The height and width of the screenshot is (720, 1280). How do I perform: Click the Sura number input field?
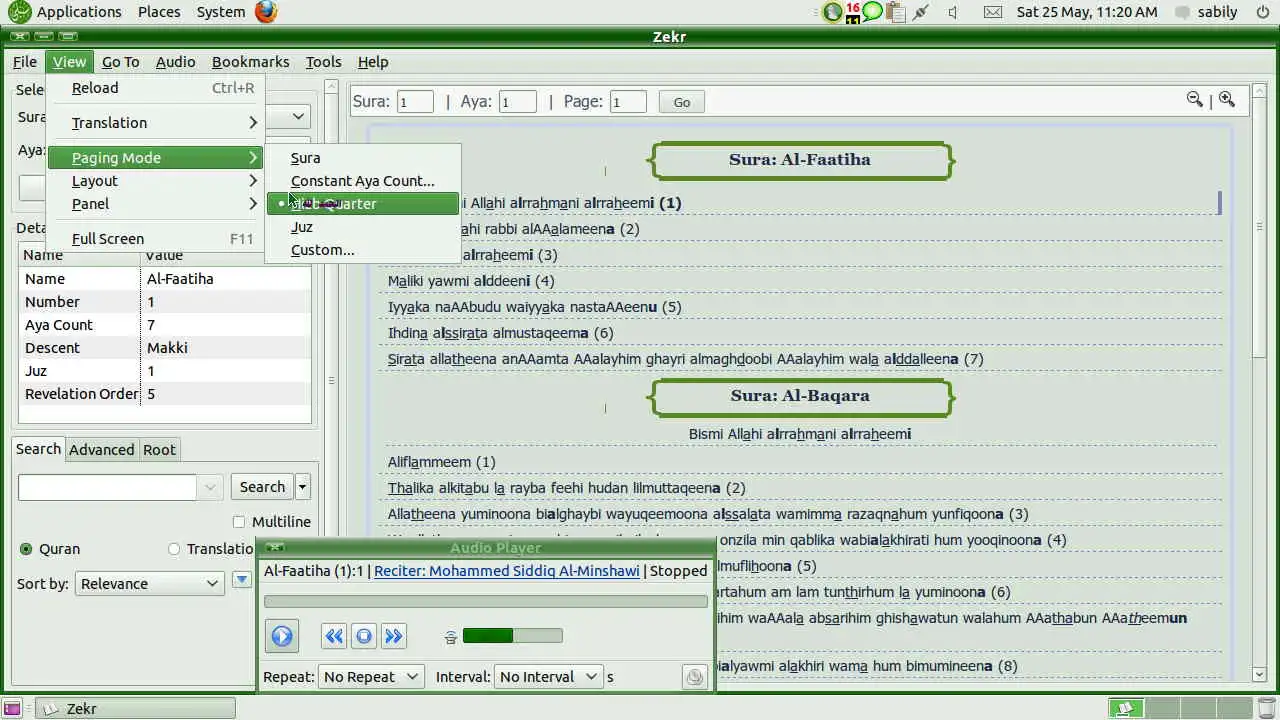click(415, 102)
